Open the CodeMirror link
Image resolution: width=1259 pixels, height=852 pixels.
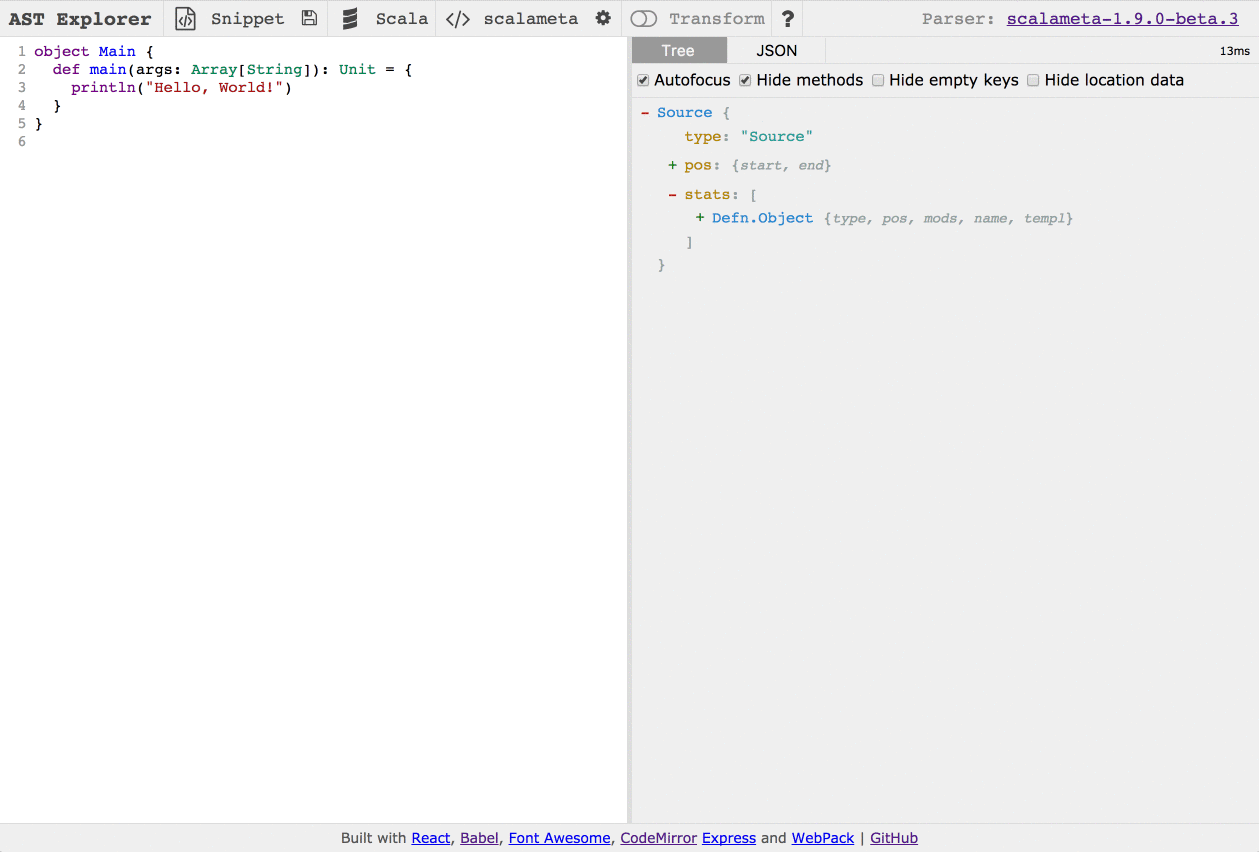click(x=658, y=838)
